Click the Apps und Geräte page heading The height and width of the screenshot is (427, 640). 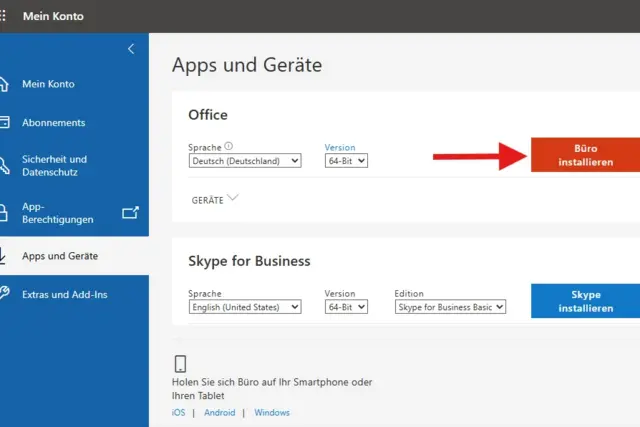click(x=247, y=65)
